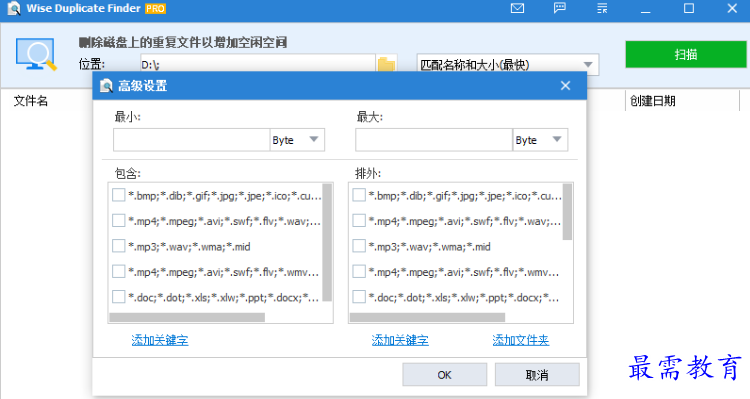Click the 位置 path field showing D:\

point(257,64)
